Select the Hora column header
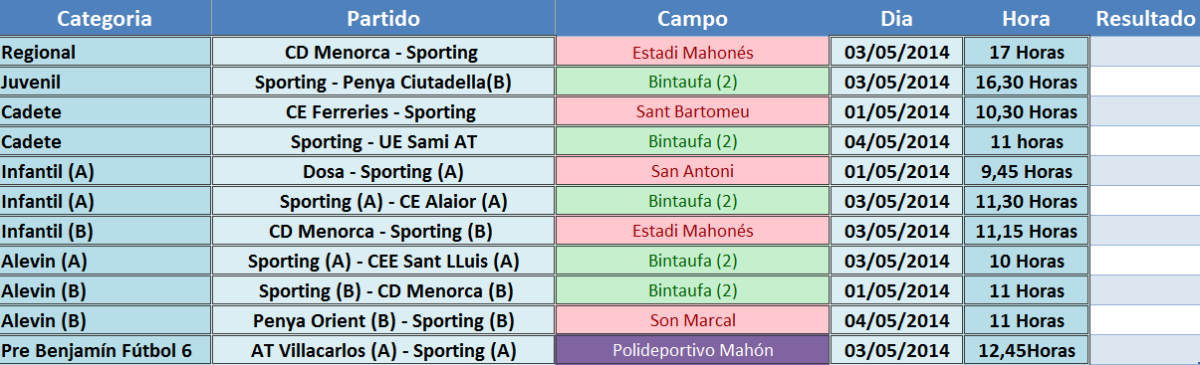 point(1026,19)
